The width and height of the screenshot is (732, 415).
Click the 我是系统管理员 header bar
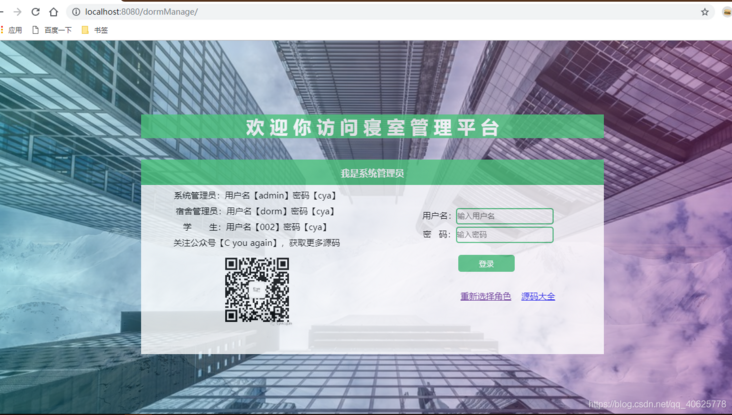click(372, 173)
